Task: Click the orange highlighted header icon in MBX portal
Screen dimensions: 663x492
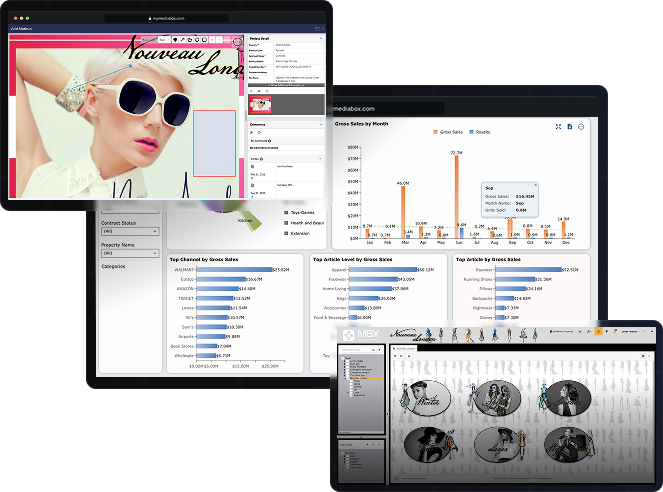Action: click(x=598, y=331)
